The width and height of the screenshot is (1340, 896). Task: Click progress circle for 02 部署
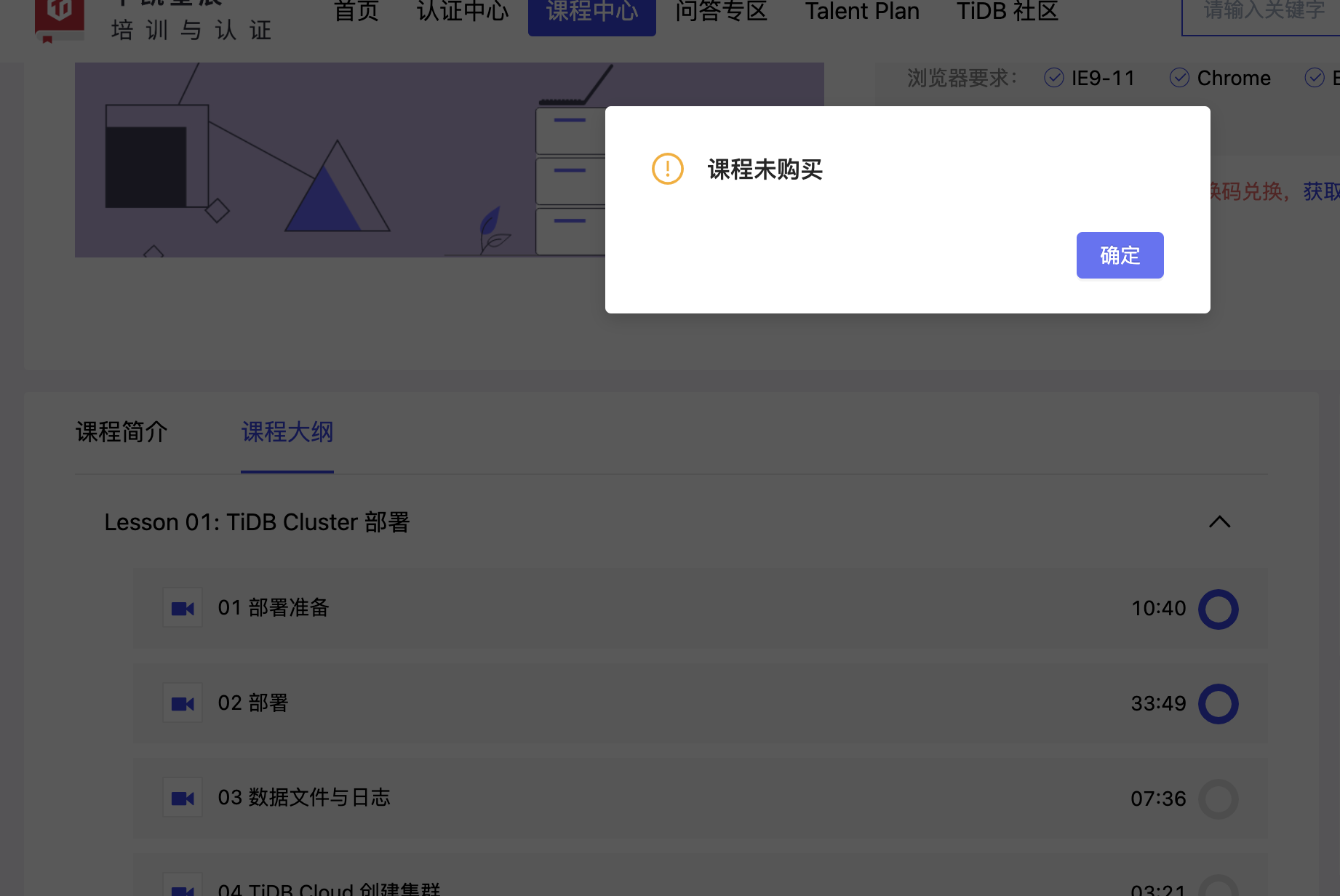pos(1219,703)
